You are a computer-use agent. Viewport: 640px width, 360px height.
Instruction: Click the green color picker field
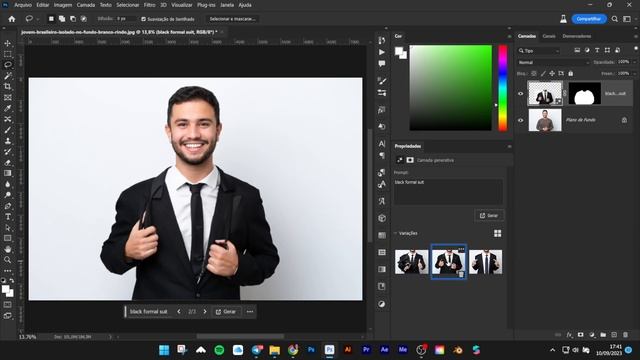click(x=451, y=88)
